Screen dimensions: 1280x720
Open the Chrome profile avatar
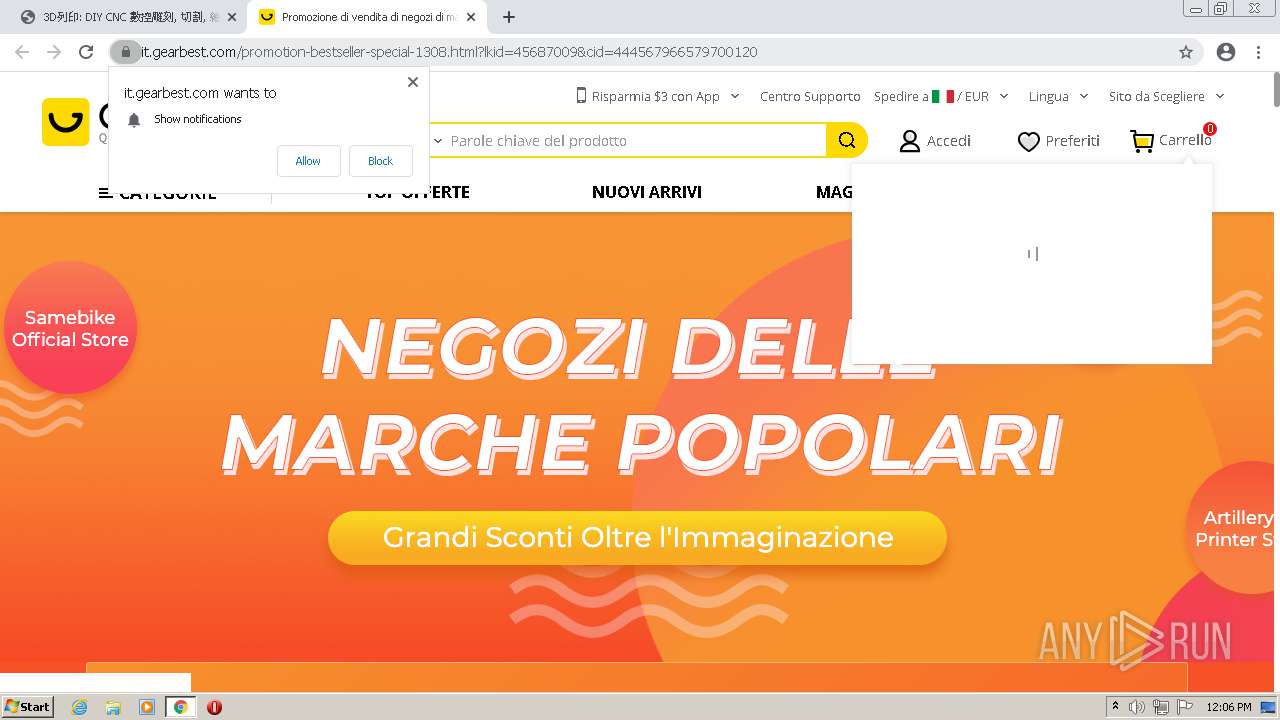pos(1225,52)
